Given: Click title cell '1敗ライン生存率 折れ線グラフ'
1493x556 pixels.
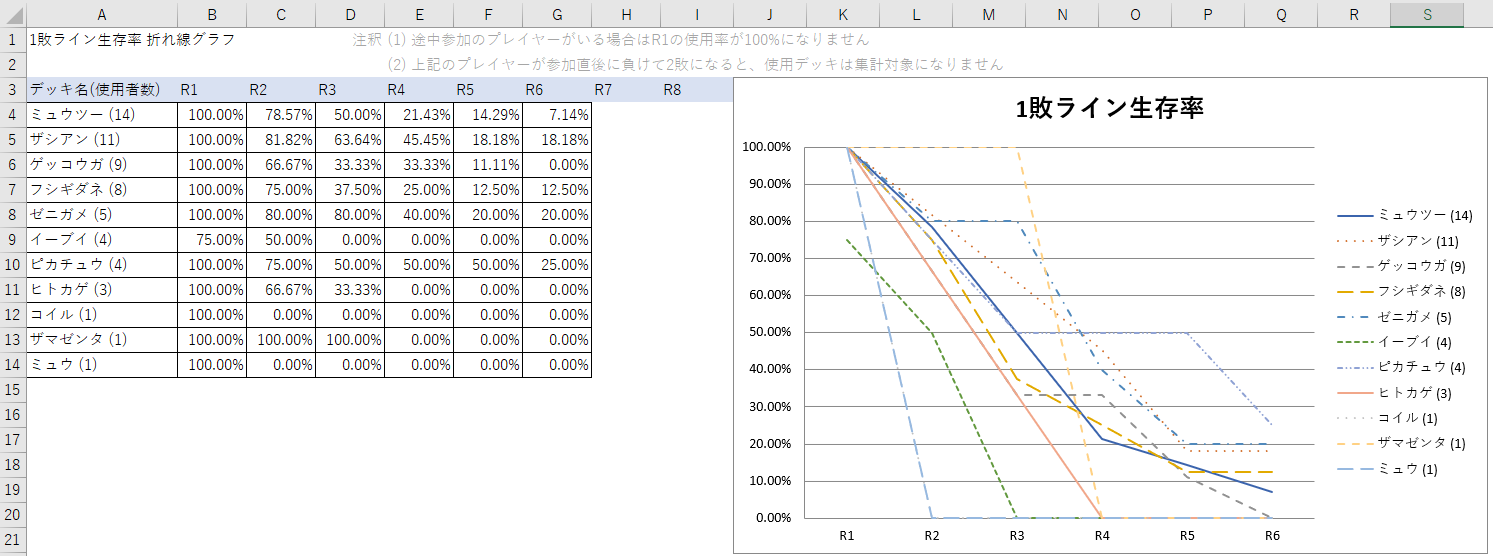Looking at the screenshot, I should [x=132, y=40].
